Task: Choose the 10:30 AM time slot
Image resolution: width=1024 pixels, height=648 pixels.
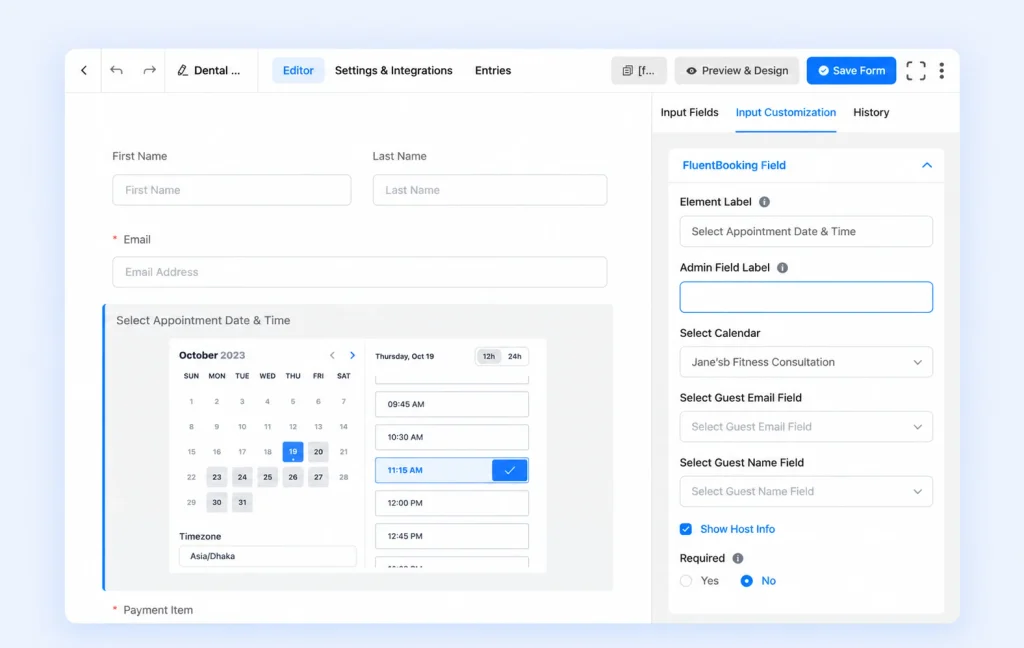Action: coord(452,437)
